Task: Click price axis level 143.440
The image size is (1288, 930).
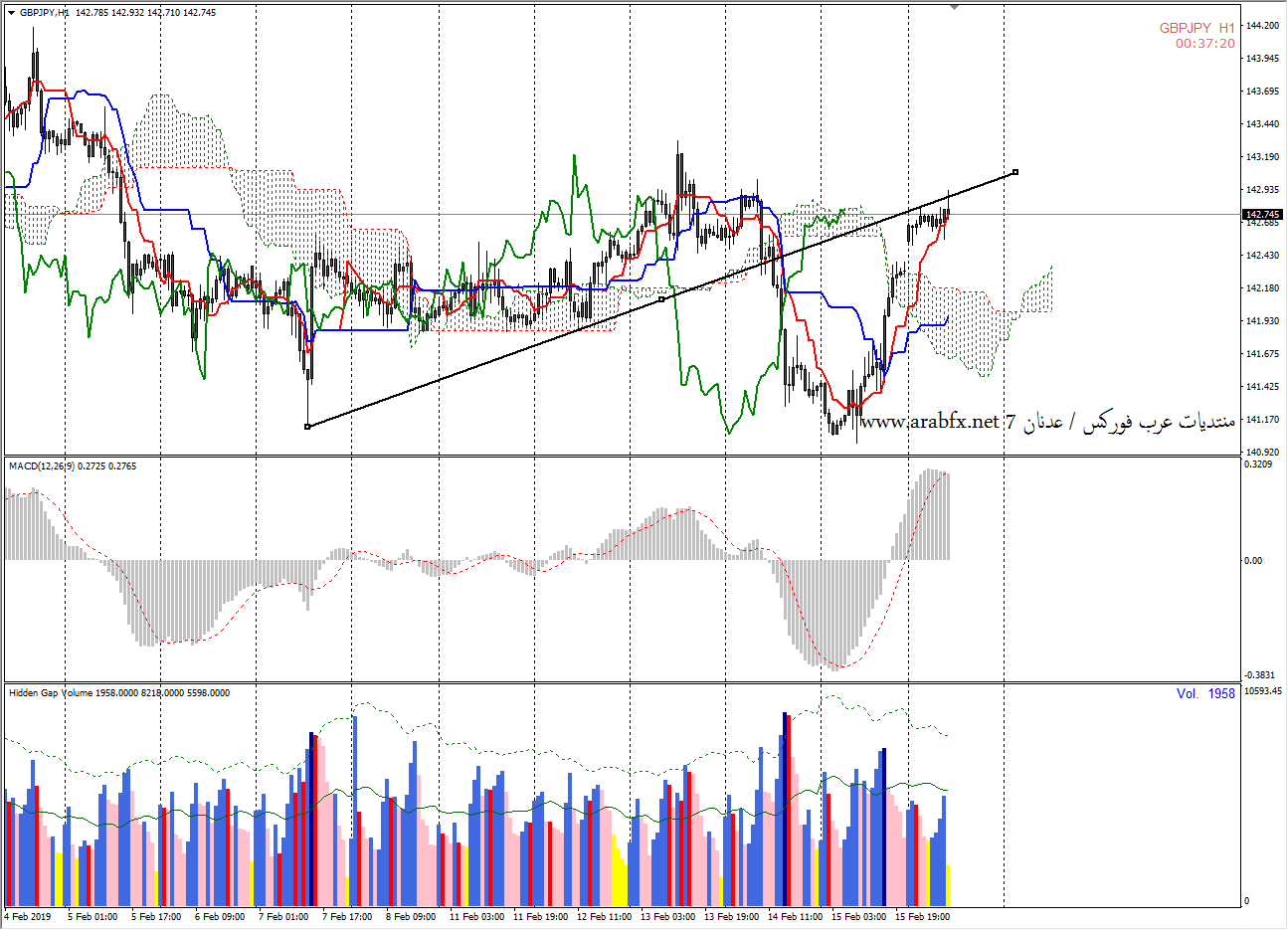Action: pos(1263,124)
